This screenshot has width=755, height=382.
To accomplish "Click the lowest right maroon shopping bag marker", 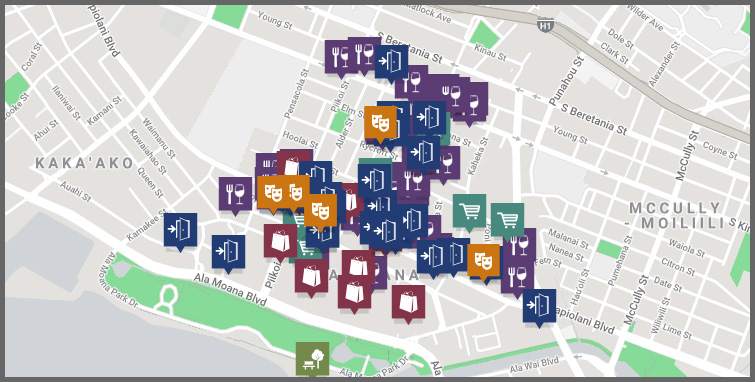I will [408, 303].
